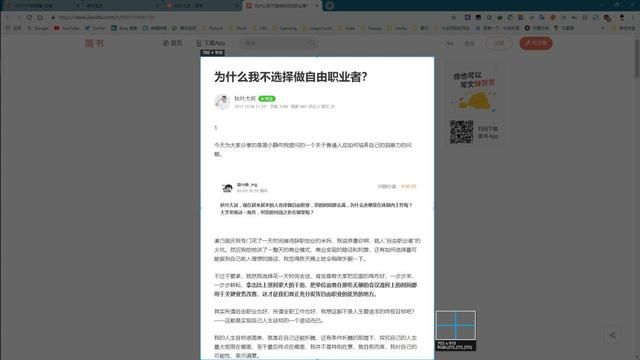
Task: Click the QR code for the Jianshu App
Action: (461, 132)
